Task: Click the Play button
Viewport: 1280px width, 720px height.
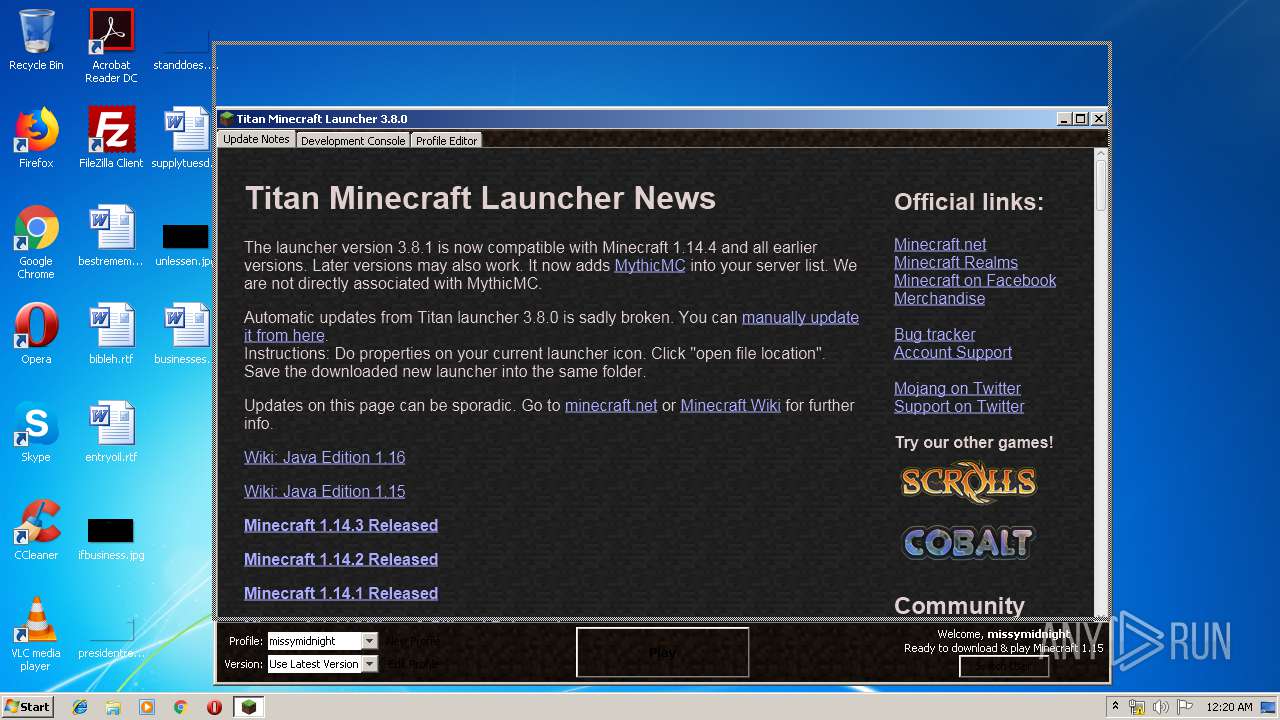Action: pos(662,652)
